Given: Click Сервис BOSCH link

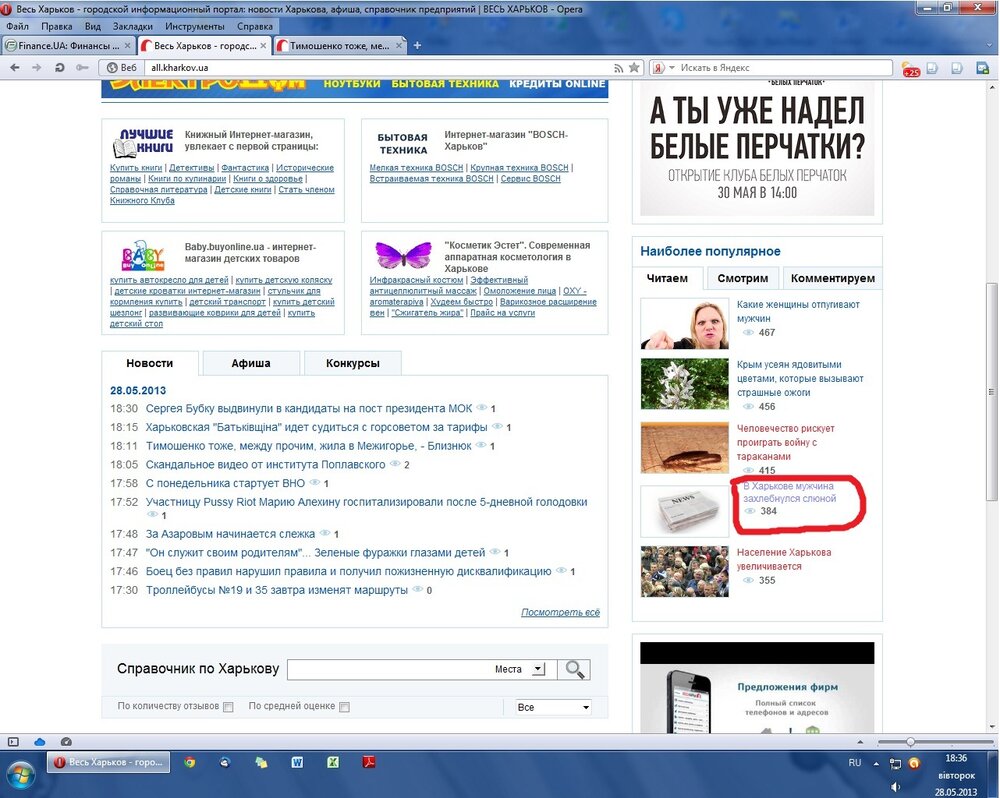Looking at the screenshot, I should pyautogui.click(x=531, y=179).
